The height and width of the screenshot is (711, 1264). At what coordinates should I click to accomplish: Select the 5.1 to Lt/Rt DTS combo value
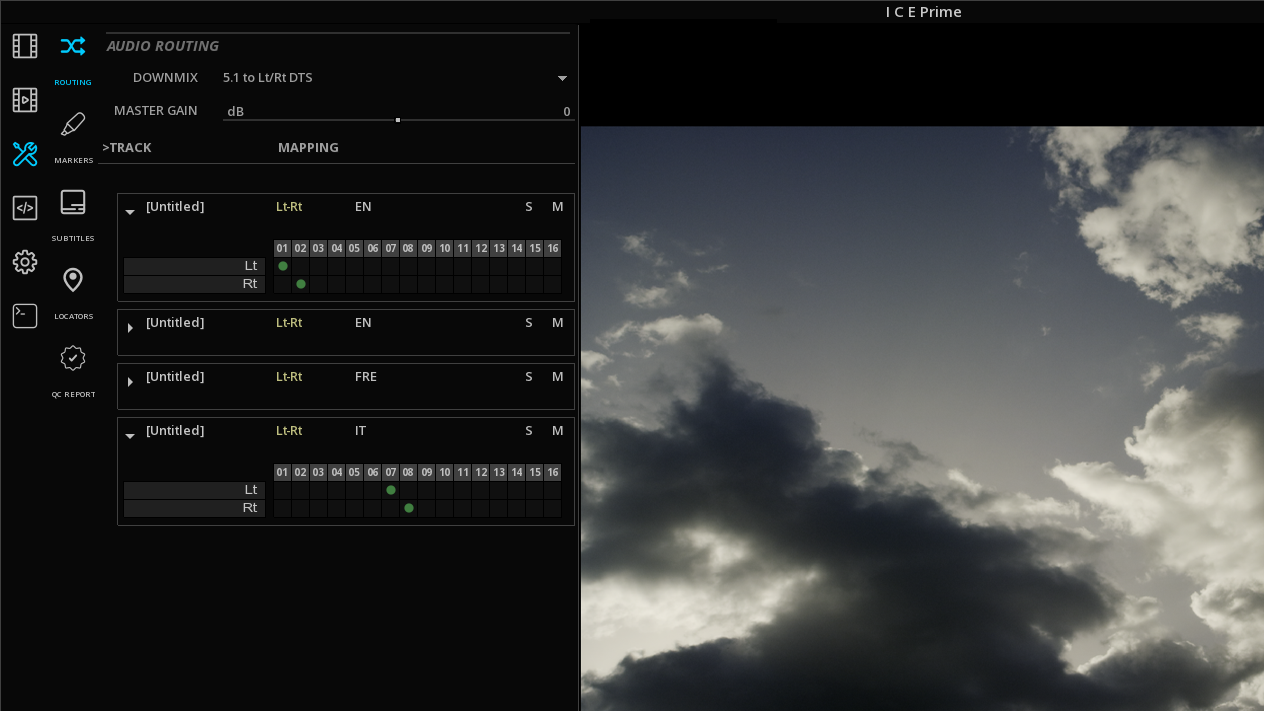tap(268, 78)
